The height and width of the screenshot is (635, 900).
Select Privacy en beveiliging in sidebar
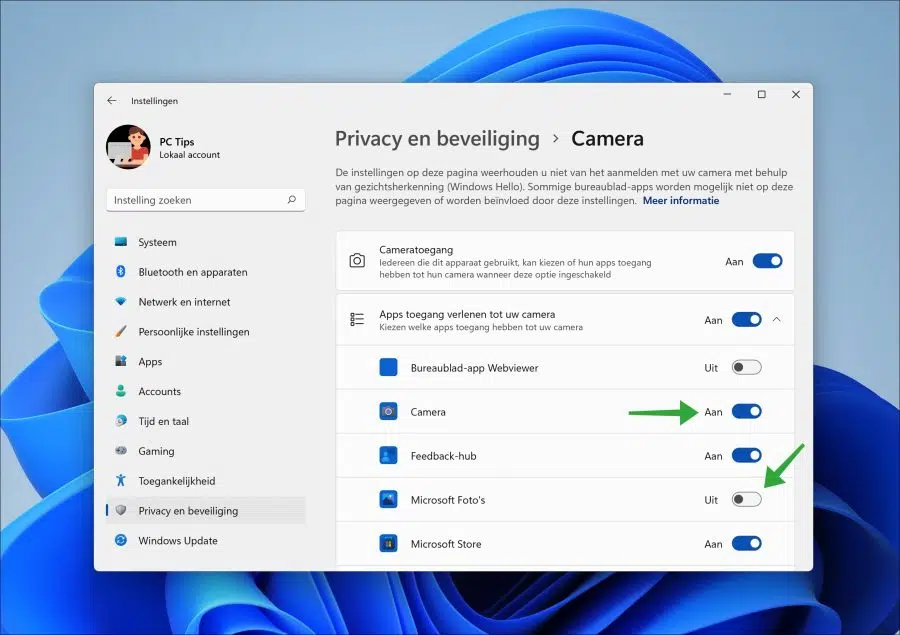click(205, 511)
